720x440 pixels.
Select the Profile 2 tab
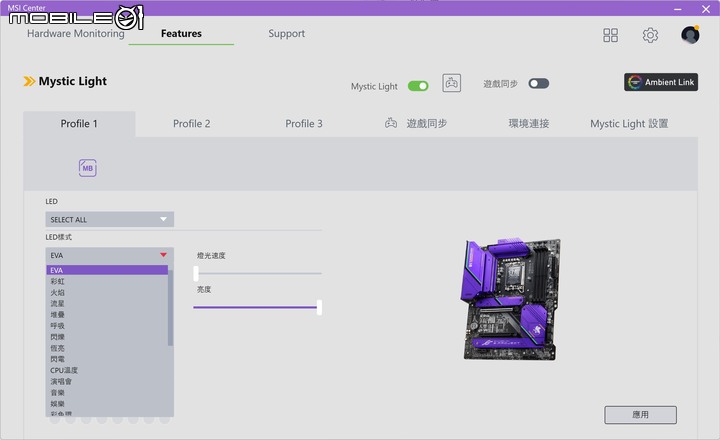(x=191, y=124)
